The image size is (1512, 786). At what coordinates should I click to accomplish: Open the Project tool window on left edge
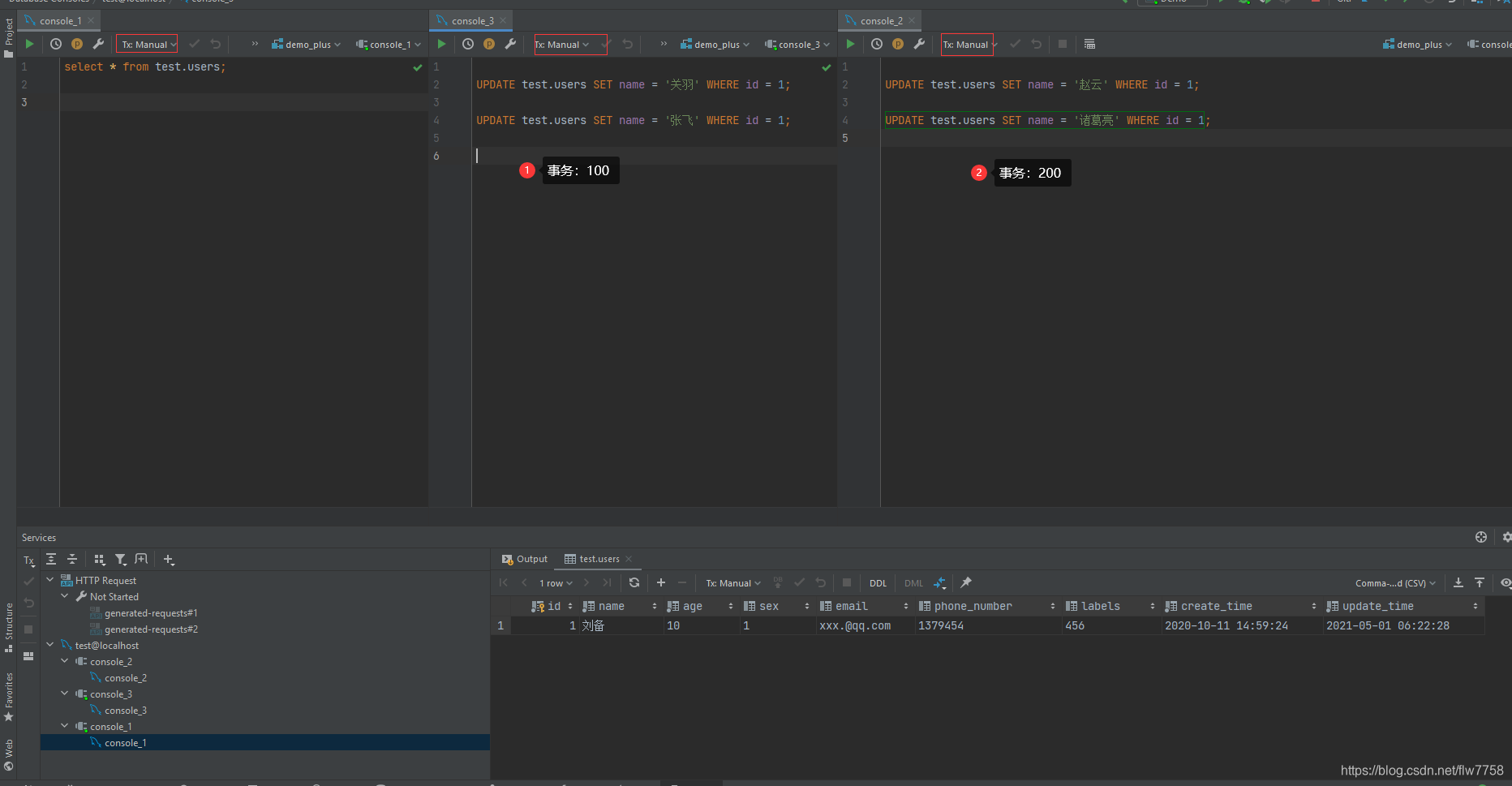8,38
